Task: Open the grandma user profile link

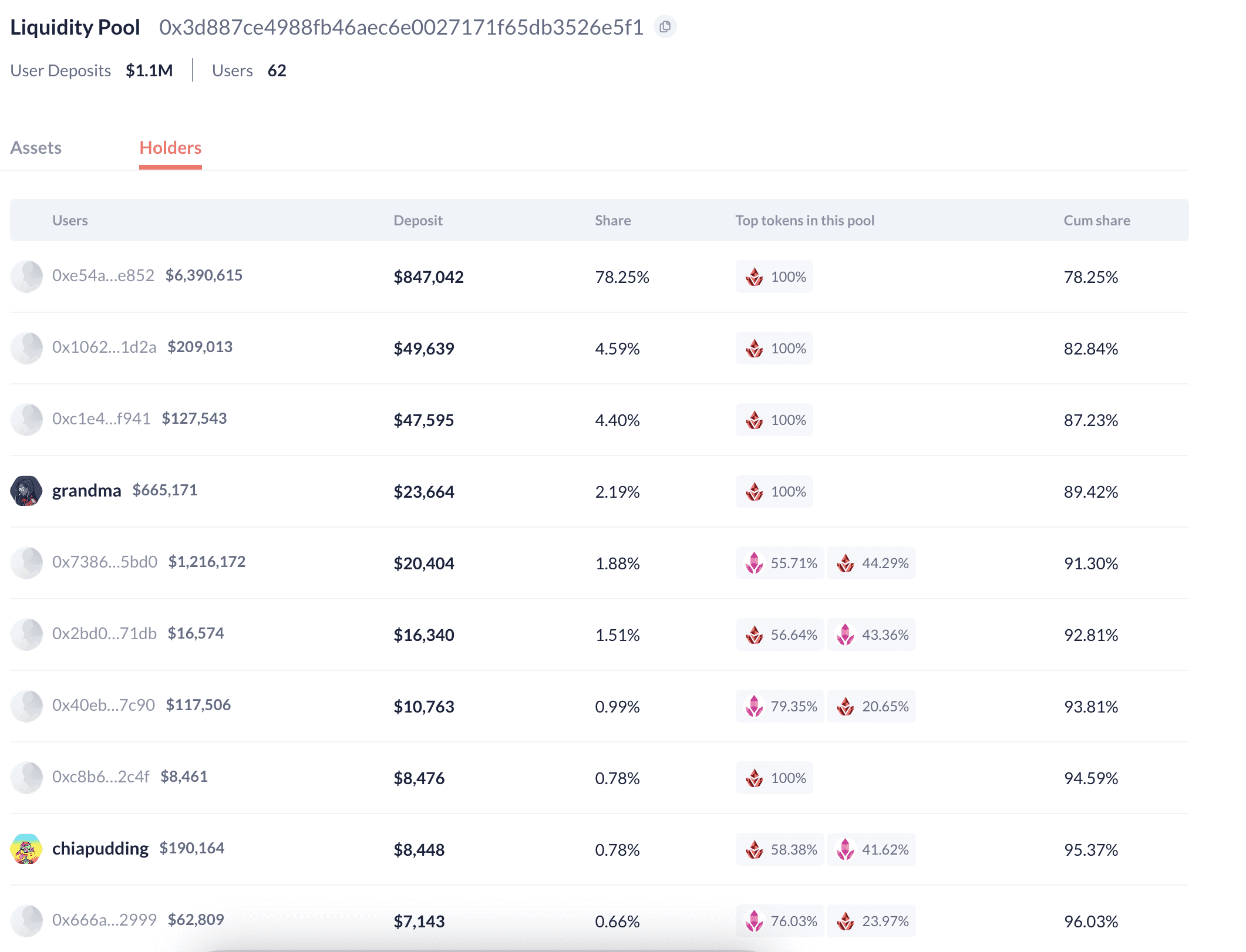Action: pos(86,490)
